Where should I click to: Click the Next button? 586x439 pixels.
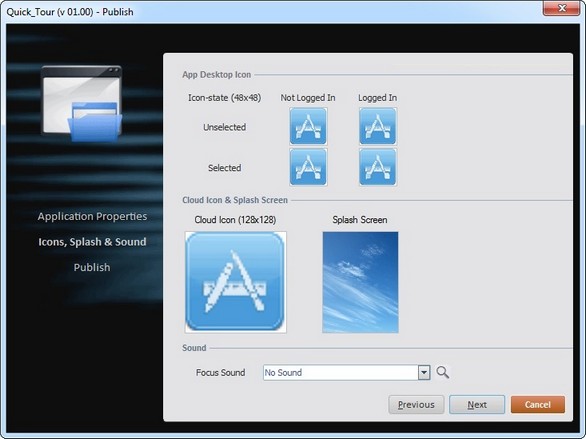(477, 405)
